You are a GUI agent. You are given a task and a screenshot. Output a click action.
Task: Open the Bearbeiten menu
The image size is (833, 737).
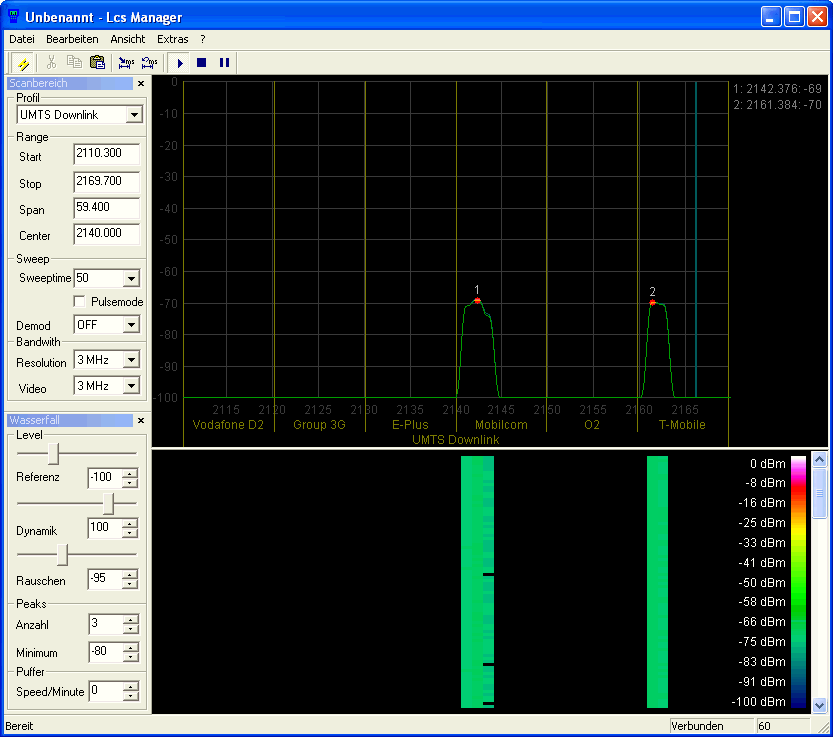pyautogui.click(x=72, y=39)
